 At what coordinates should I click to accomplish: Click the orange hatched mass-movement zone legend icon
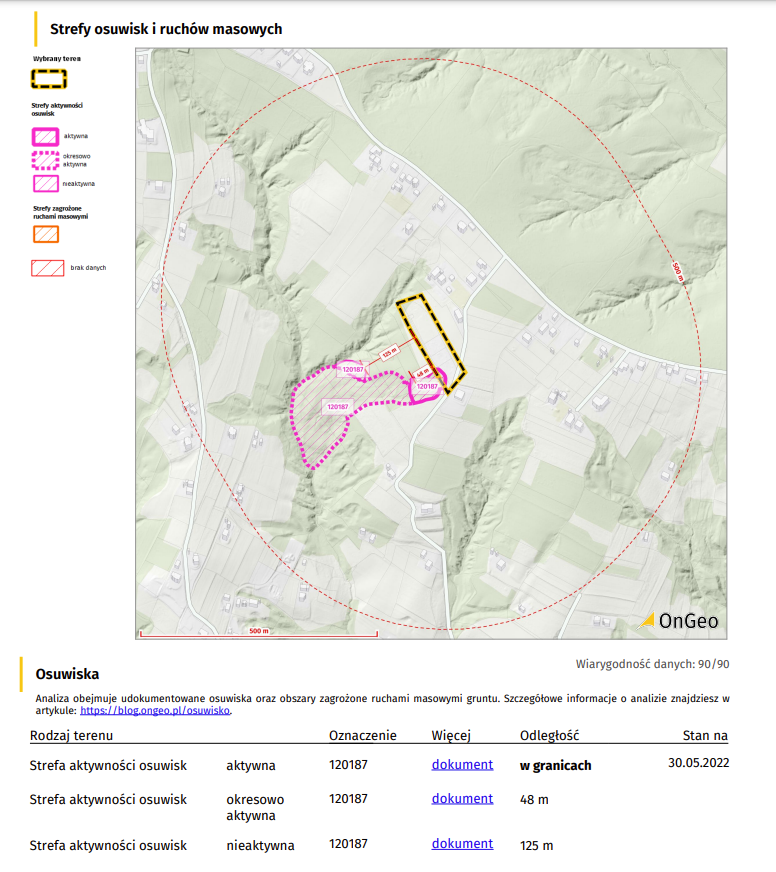[x=46, y=234]
